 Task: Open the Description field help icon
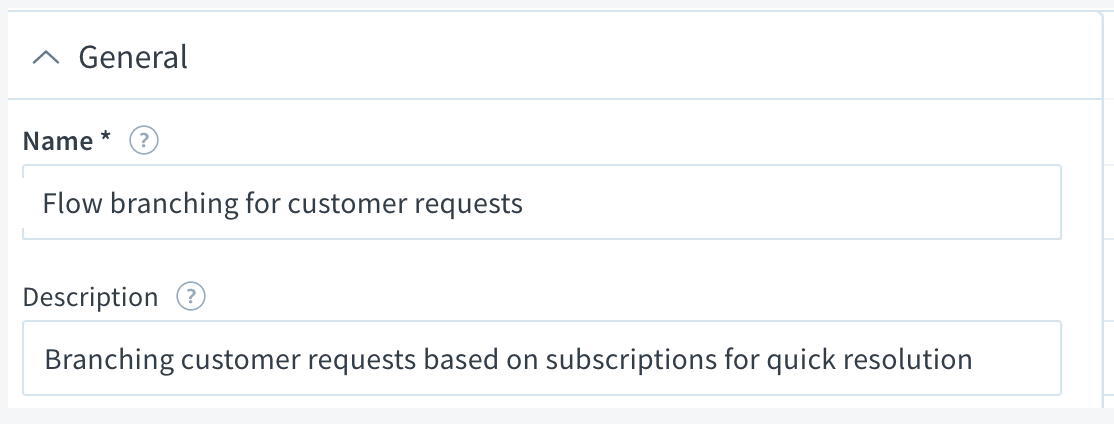pos(190,297)
